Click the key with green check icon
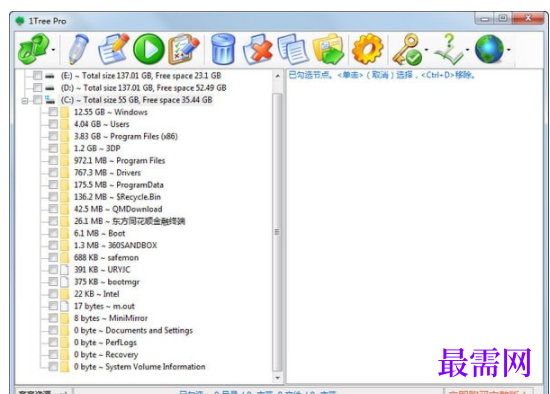 click(x=407, y=49)
